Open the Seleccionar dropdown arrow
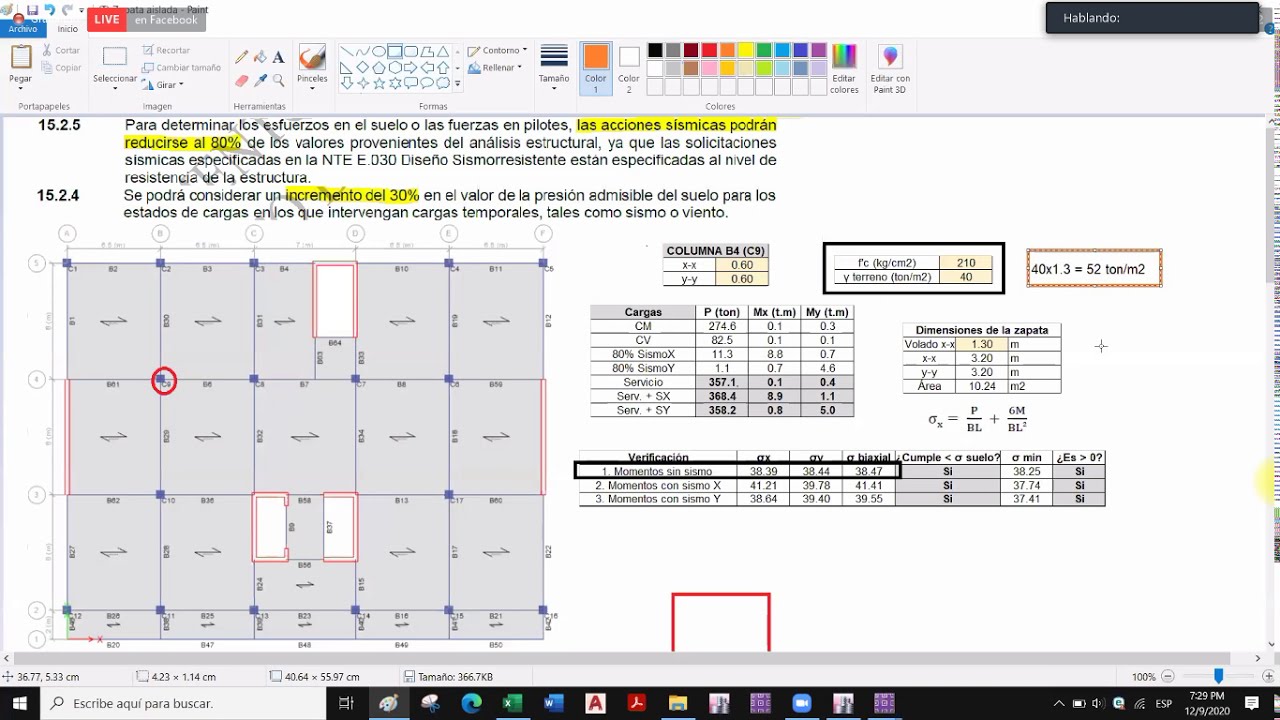This screenshot has height=720, width=1280. 115,88
